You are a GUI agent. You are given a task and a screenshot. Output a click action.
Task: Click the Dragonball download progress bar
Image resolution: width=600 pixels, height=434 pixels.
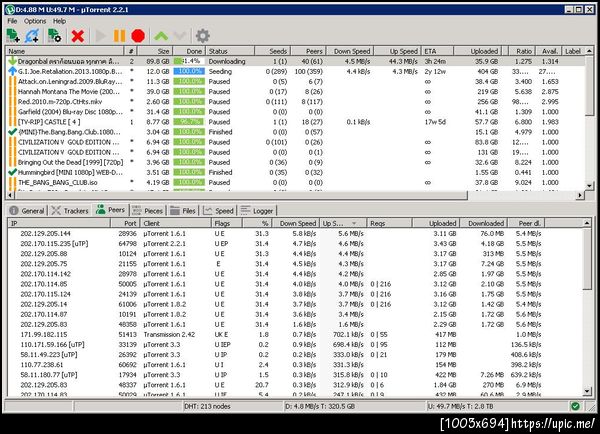click(189, 61)
